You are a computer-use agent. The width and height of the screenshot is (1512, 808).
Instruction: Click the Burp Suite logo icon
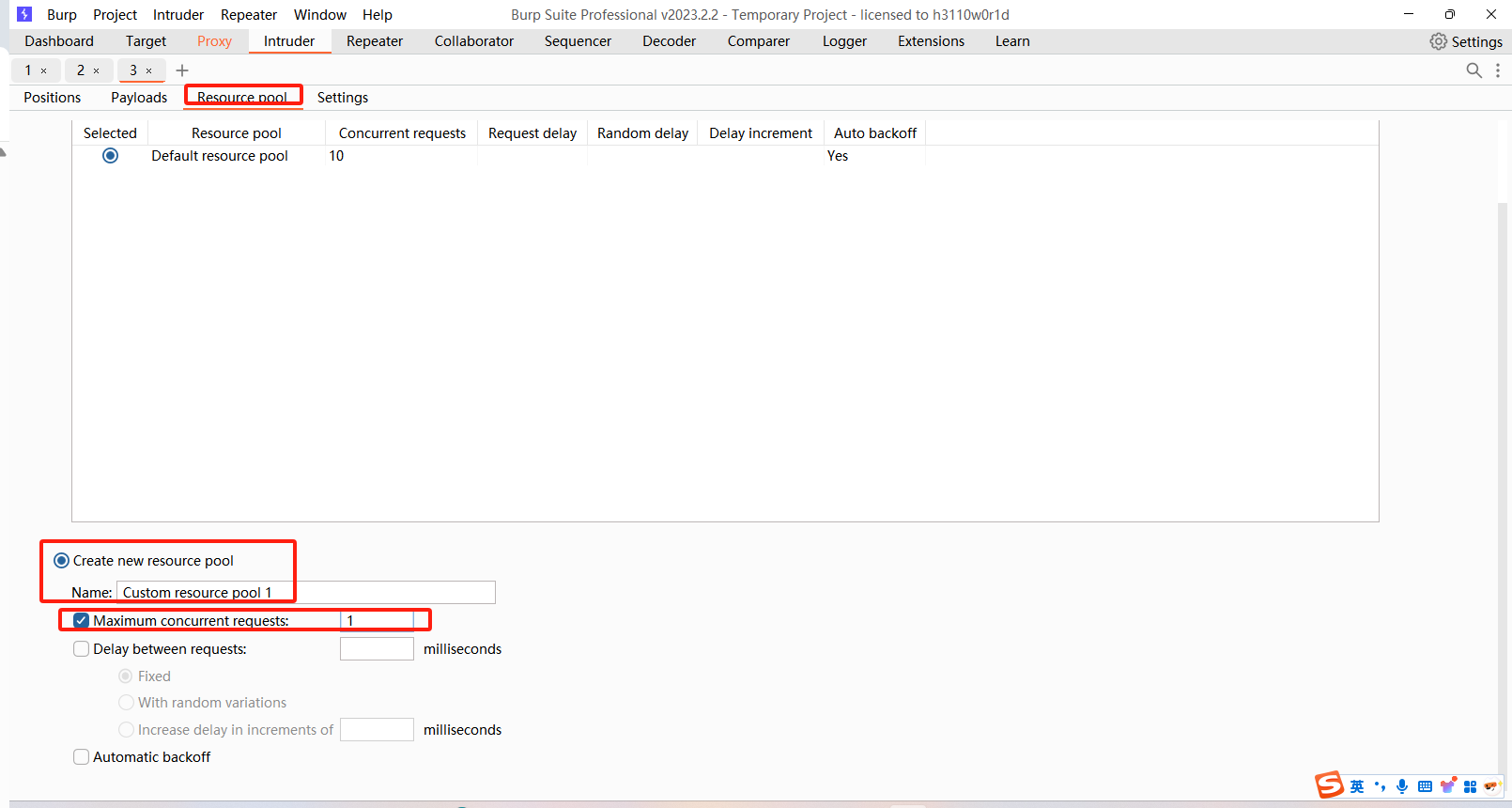pyautogui.click(x=24, y=14)
